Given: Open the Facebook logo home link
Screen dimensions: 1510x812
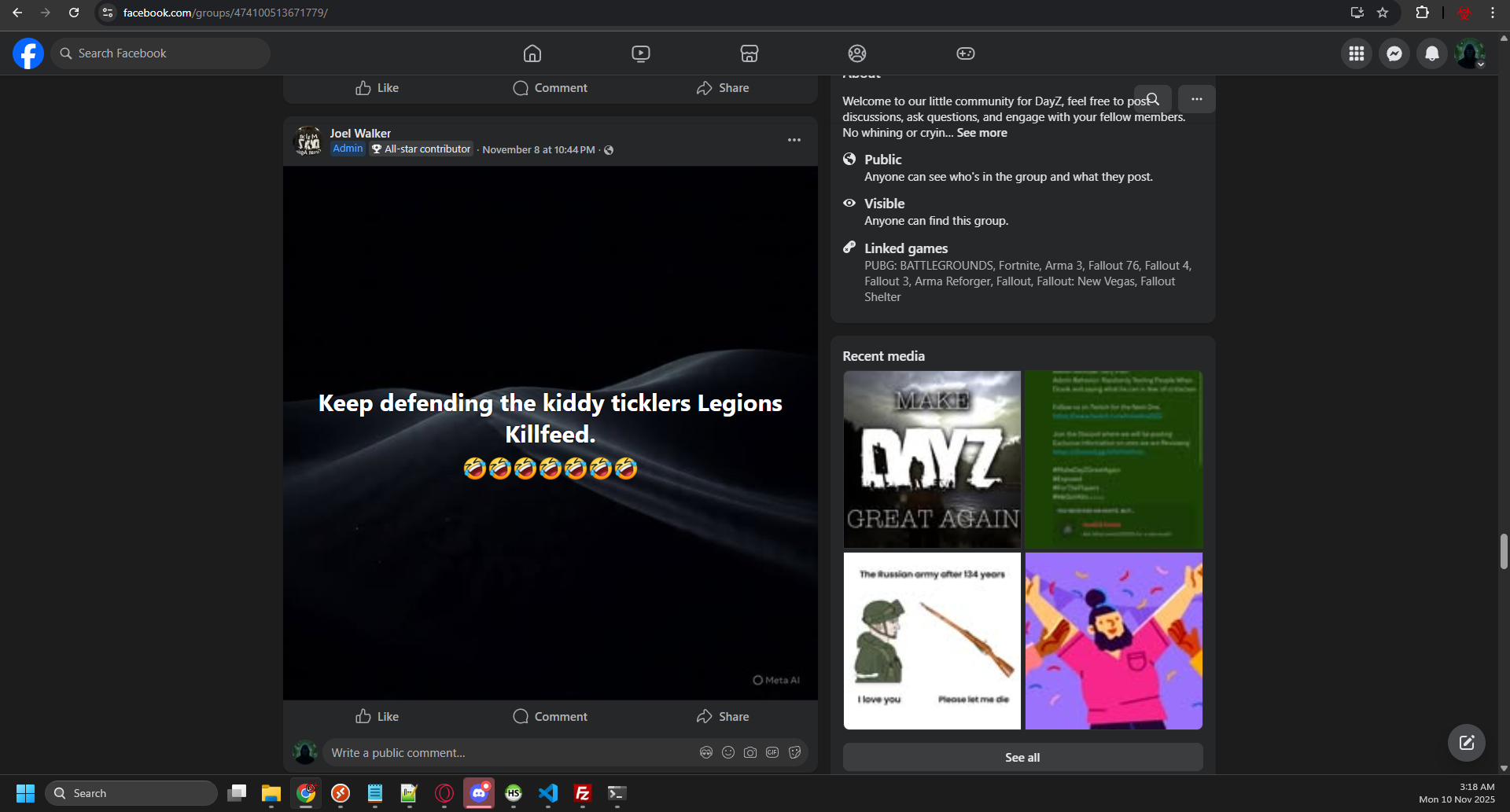Looking at the screenshot, I should tap(28, 53).
